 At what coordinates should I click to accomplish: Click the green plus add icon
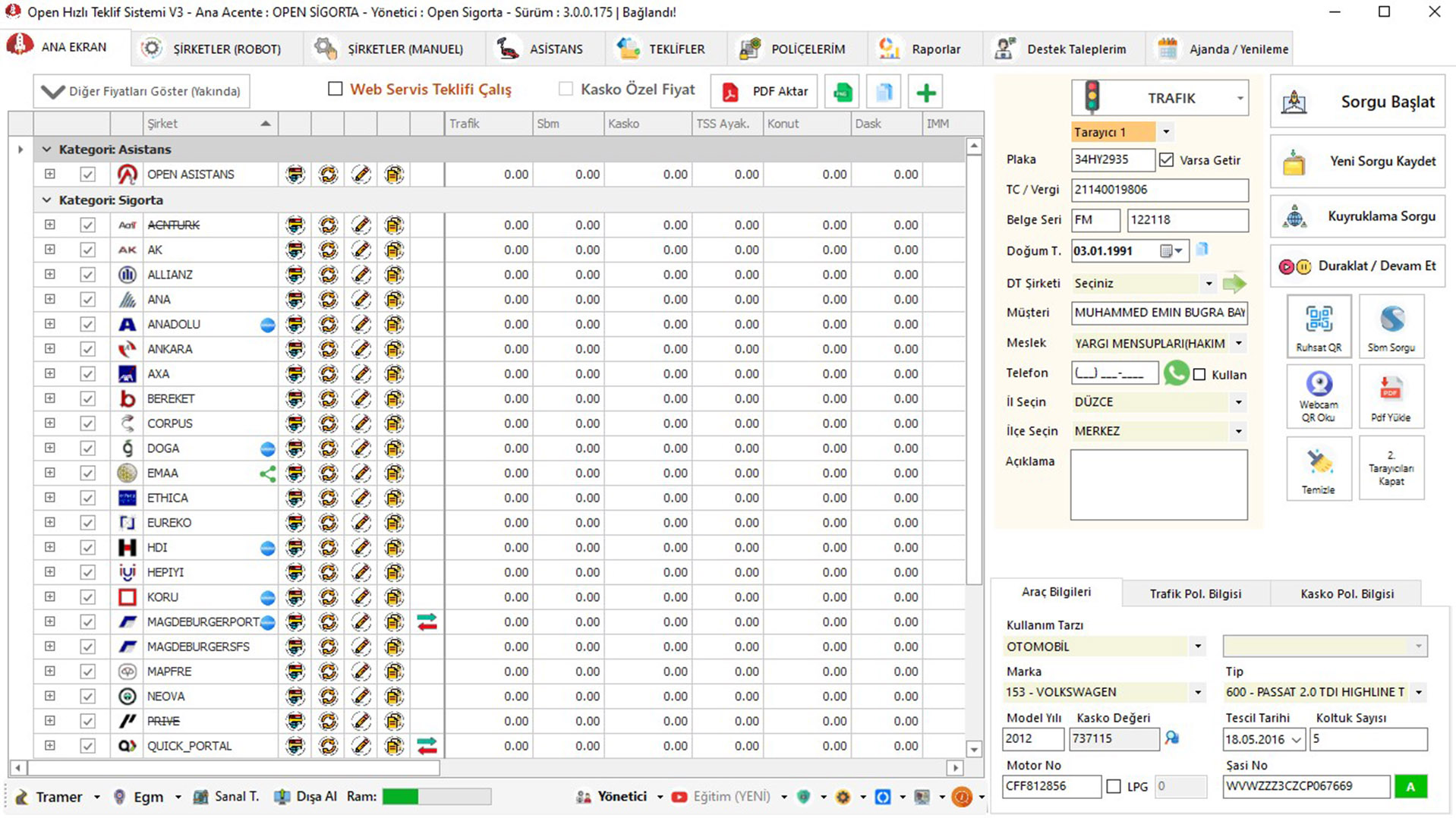tap(925, 92)
